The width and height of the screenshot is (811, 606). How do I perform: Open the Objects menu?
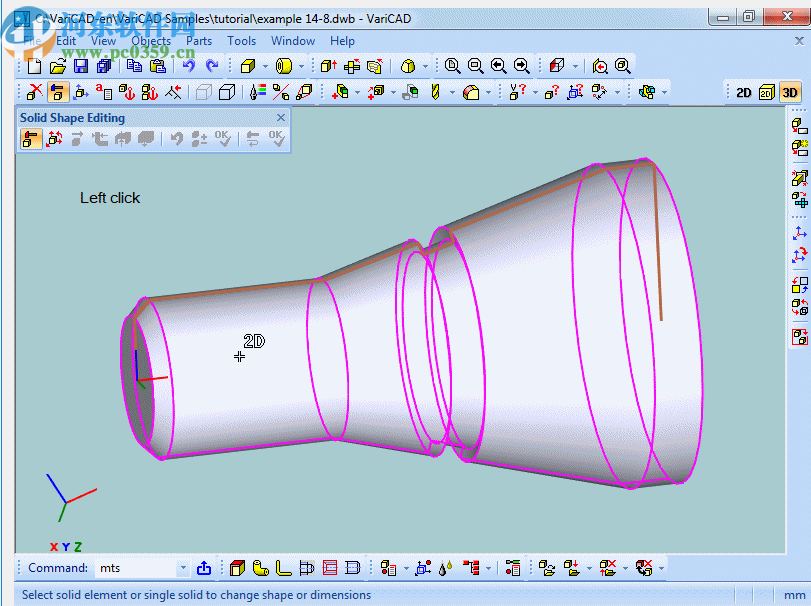(x=151, y=41)
